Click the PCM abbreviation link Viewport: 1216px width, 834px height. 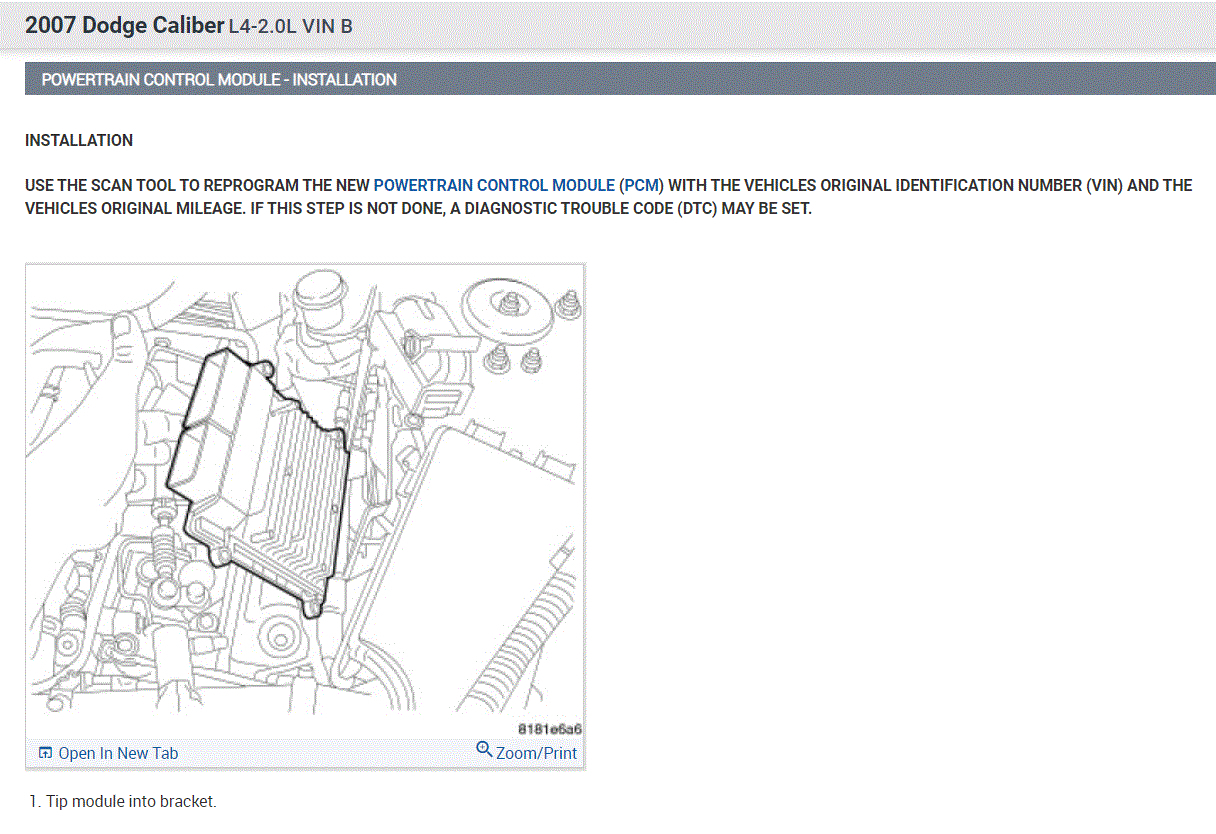(642, 185)
